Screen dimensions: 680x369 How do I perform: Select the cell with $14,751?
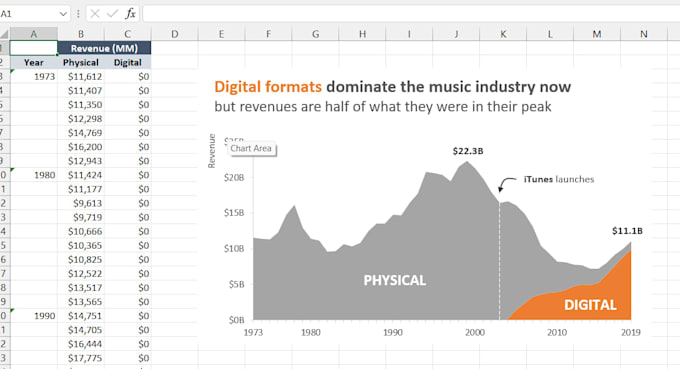(81, 316)
